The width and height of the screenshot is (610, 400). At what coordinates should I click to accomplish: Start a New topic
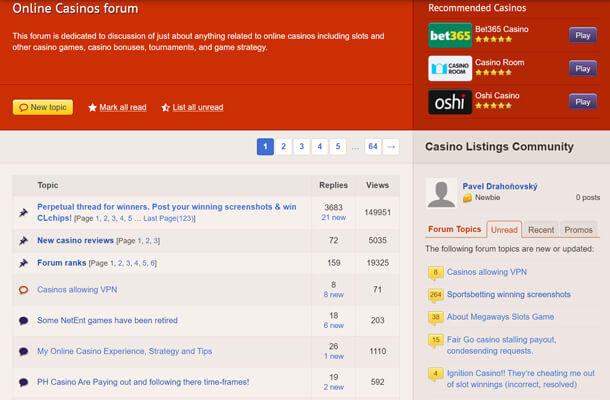(x=43, y=107)
